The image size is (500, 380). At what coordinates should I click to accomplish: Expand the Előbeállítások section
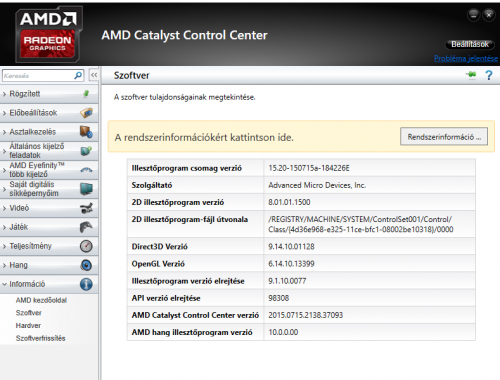[4, 113]
